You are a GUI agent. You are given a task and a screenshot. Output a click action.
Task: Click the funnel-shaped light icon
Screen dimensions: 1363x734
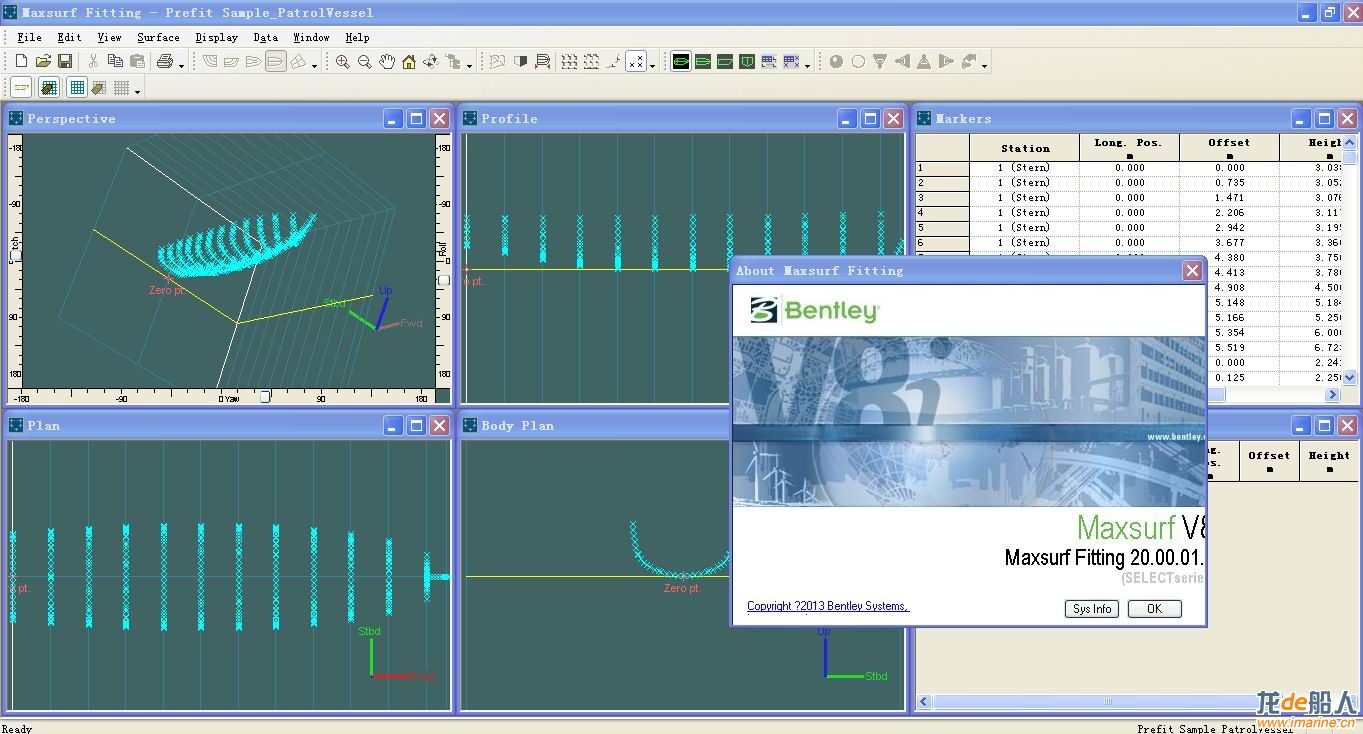click(x=880, y=62)
